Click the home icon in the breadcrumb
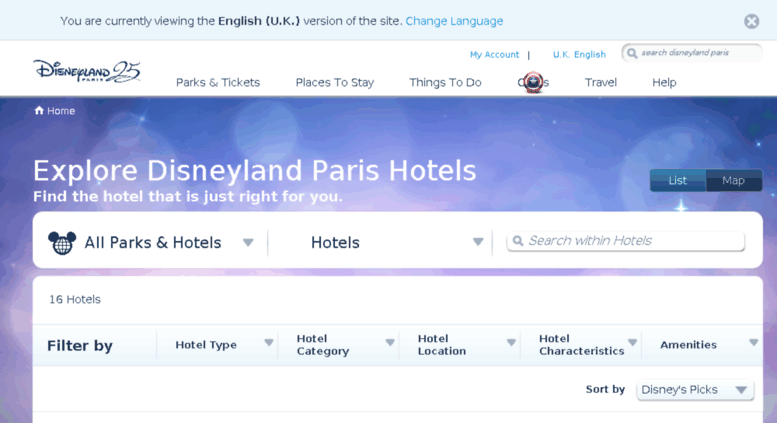This screenshot has height=423, width=777. pyautogui.click(x=39, y=110)
